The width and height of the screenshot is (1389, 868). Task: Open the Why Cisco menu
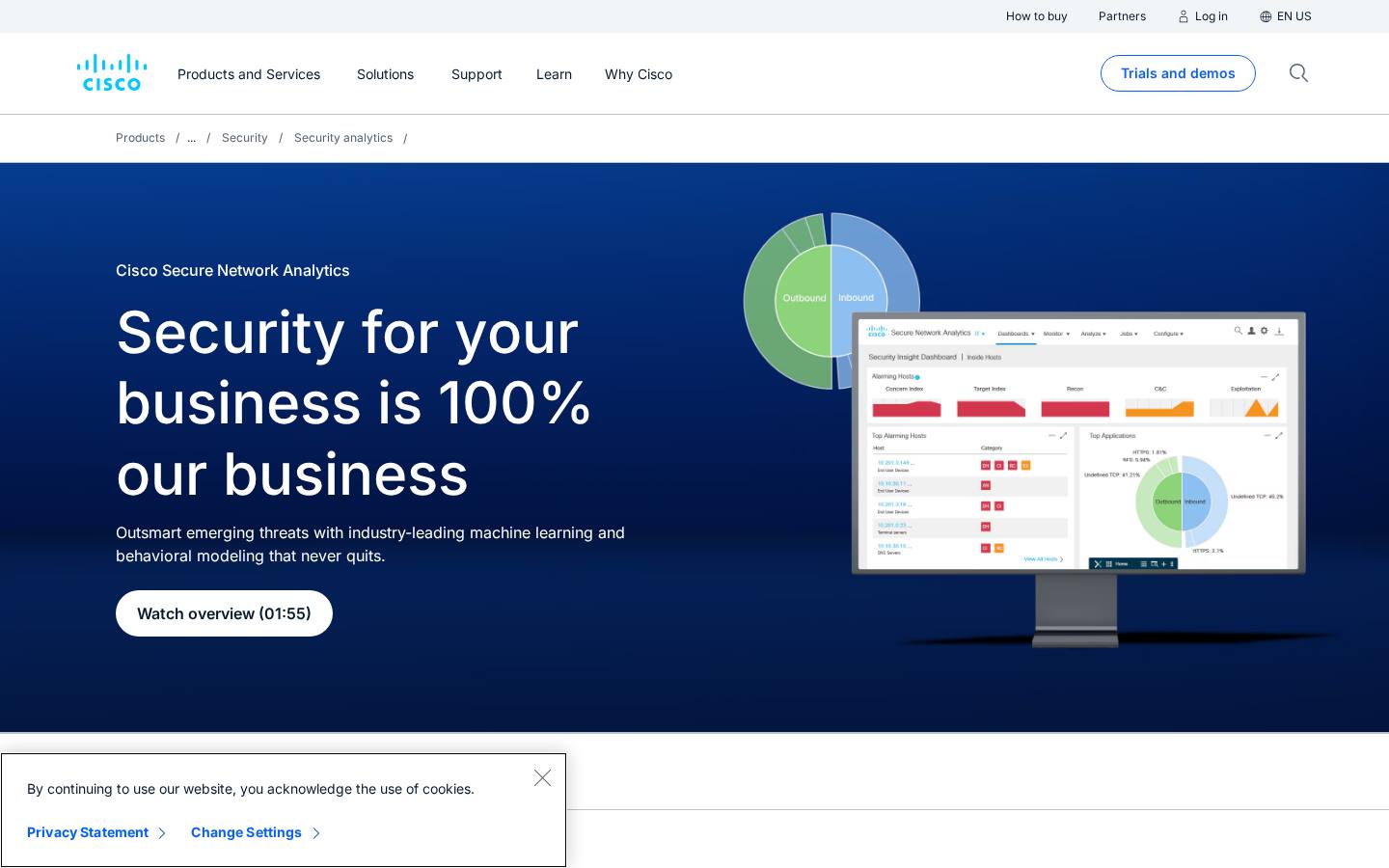[639, 74]
